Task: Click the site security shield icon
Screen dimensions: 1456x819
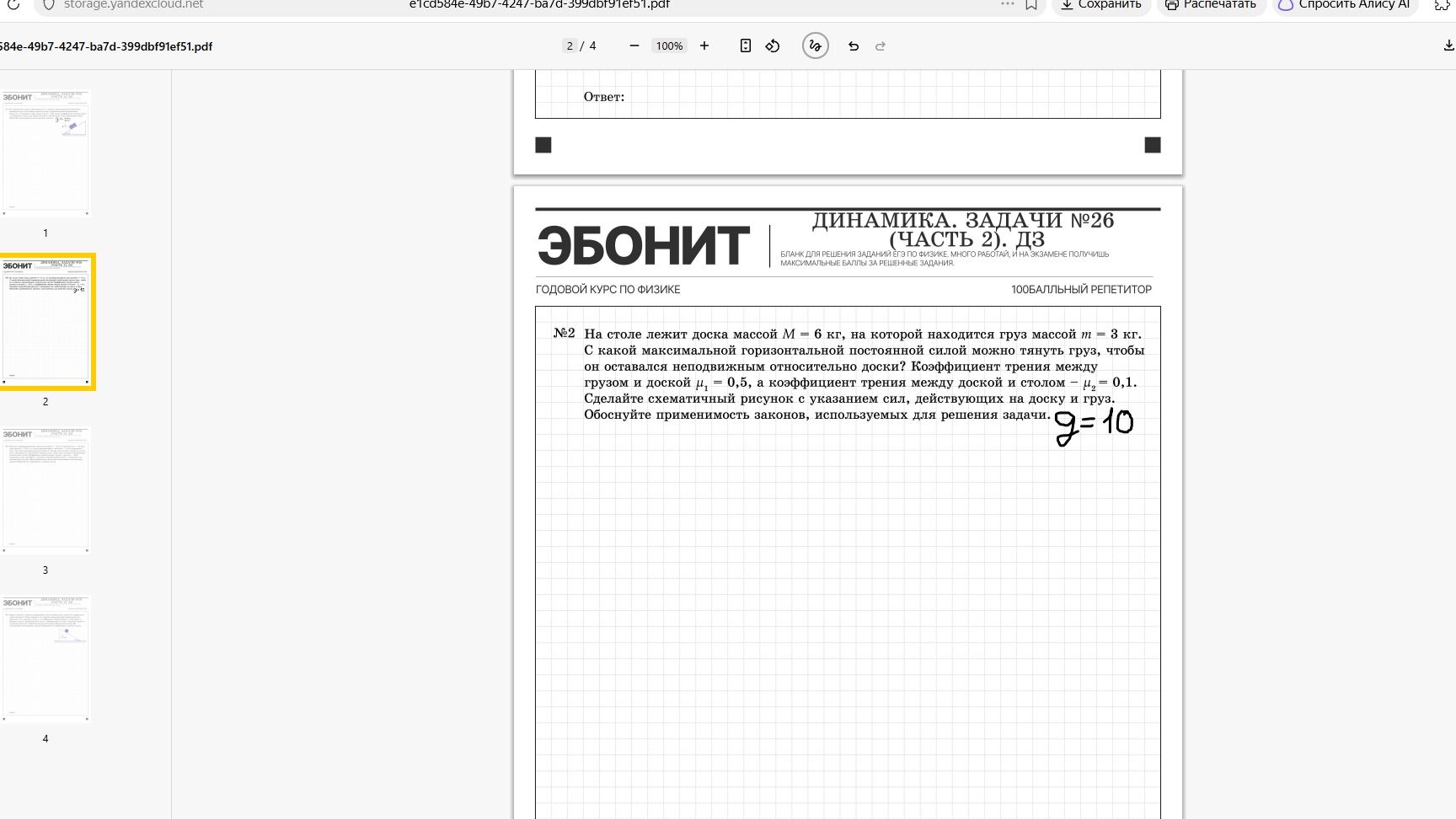Action: click(48, 4)
